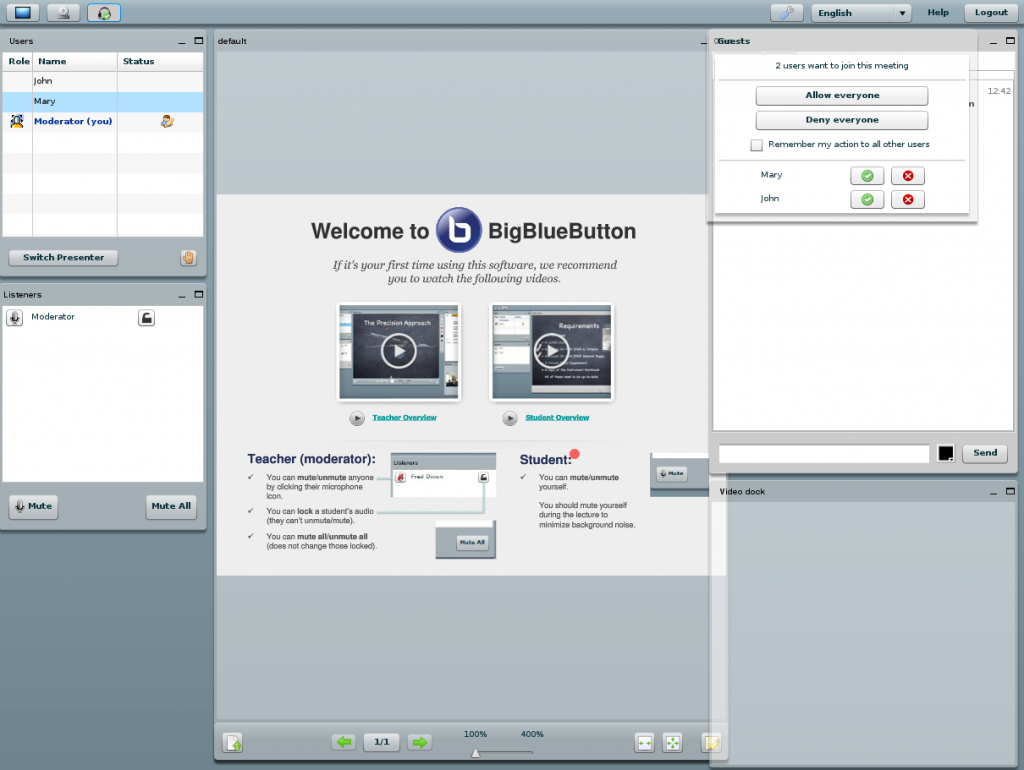1024x770 pixels.
Task: Click the Status column header
Action: 161,61
